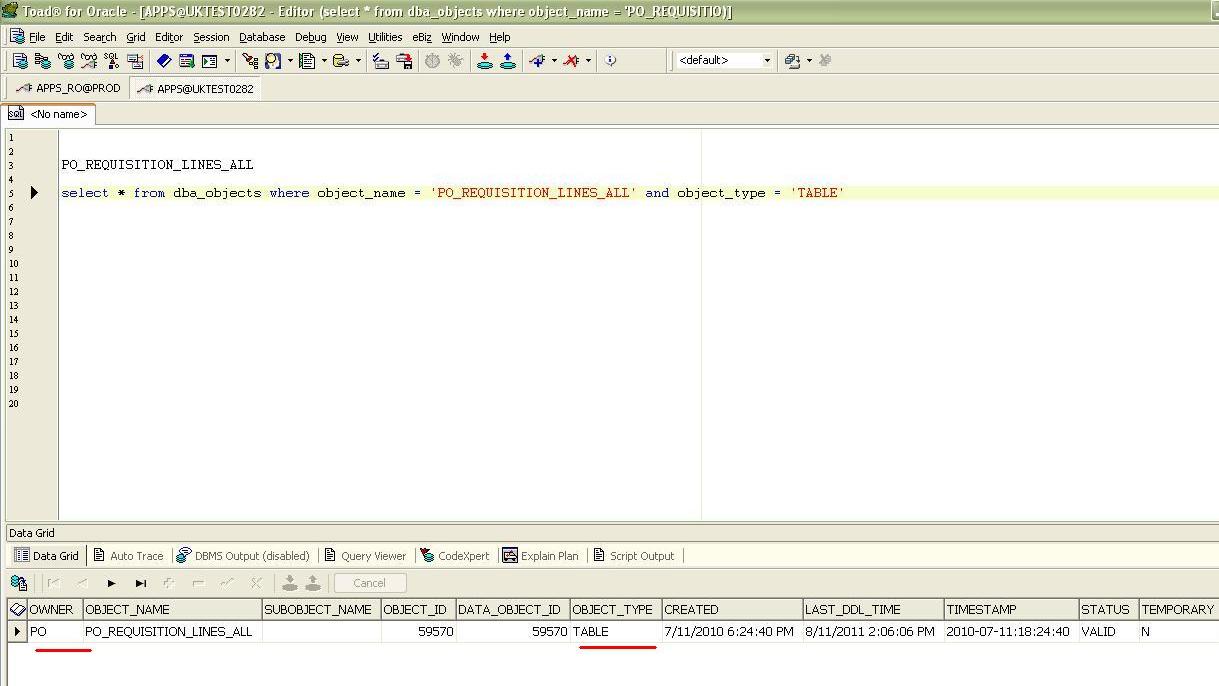This screenshot has width=1219, height=686.
Task: Click the end connection red X plug icon
Action: 571,60
